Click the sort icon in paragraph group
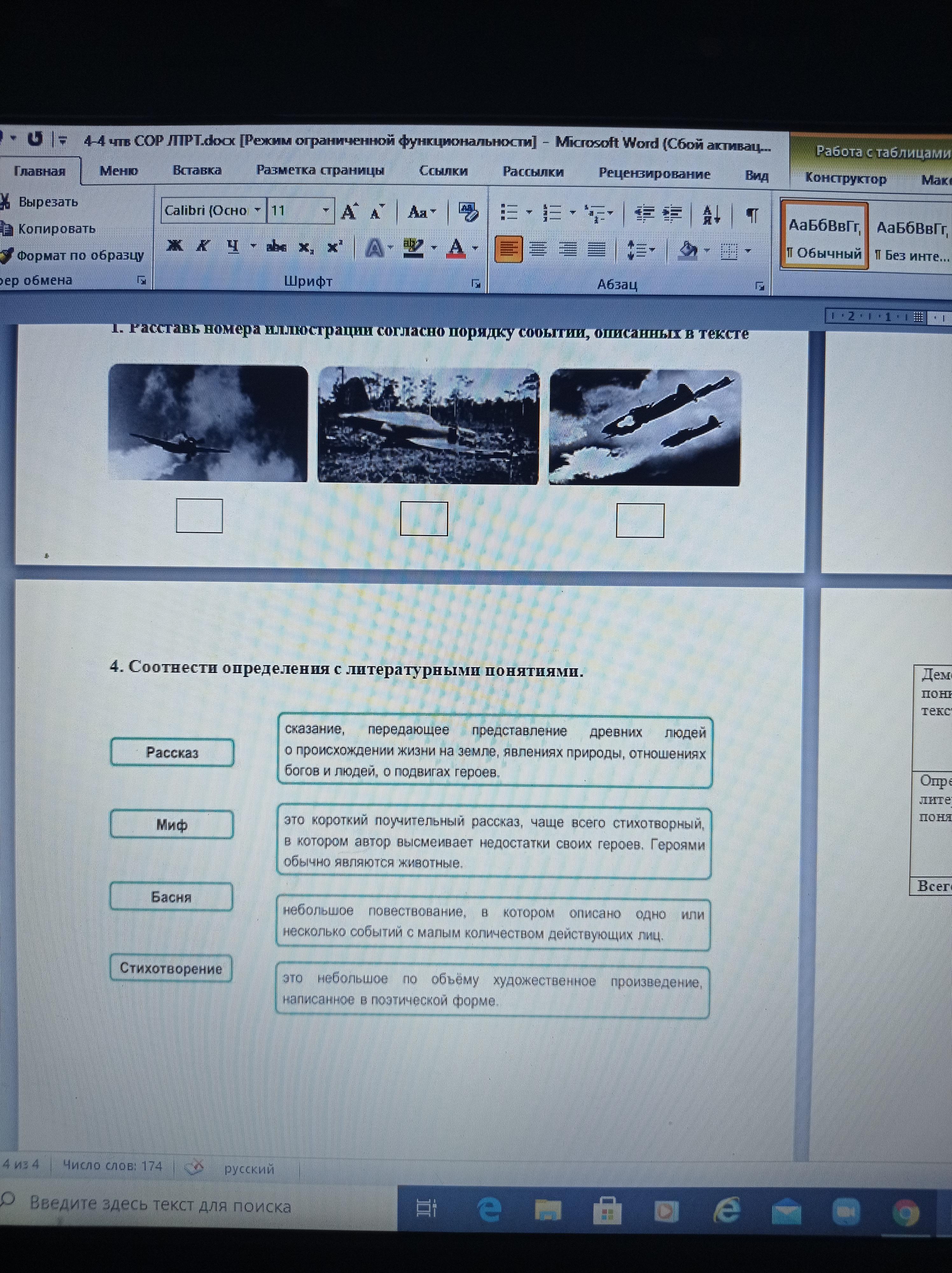This screenshot has height=1273, width=952. click(x=711, y=215)
